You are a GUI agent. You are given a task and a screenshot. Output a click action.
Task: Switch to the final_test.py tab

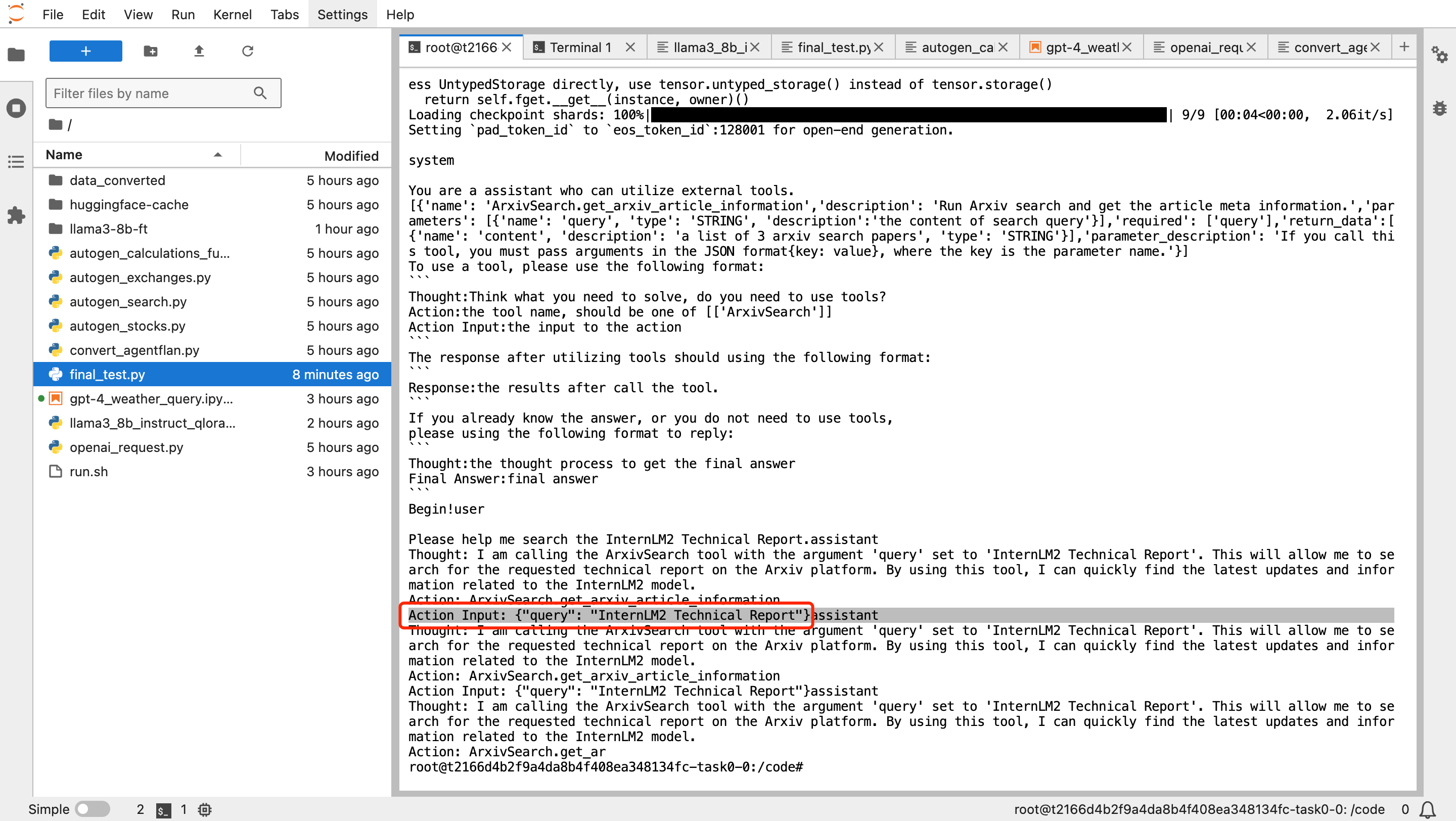coord(833,48)
